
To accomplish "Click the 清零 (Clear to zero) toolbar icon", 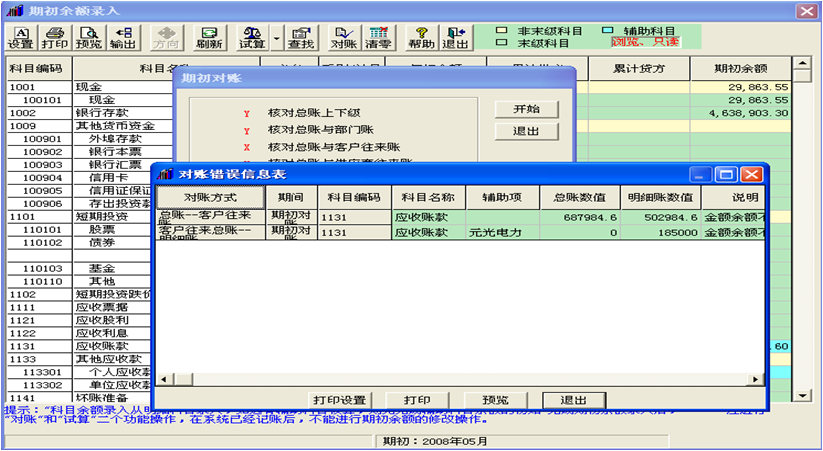I will click(x=378, y=38).
